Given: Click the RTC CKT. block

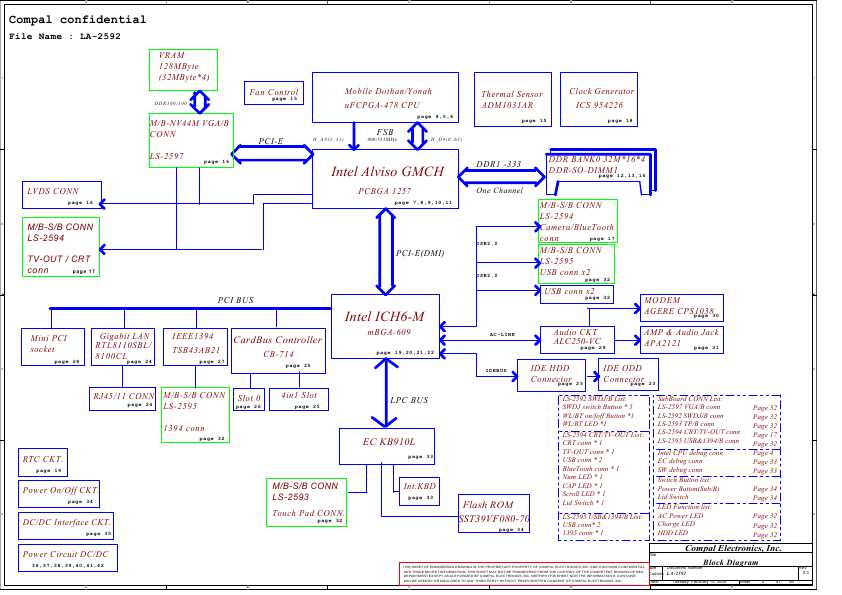Looking at the screenshot, I should [x=43, y=462].
